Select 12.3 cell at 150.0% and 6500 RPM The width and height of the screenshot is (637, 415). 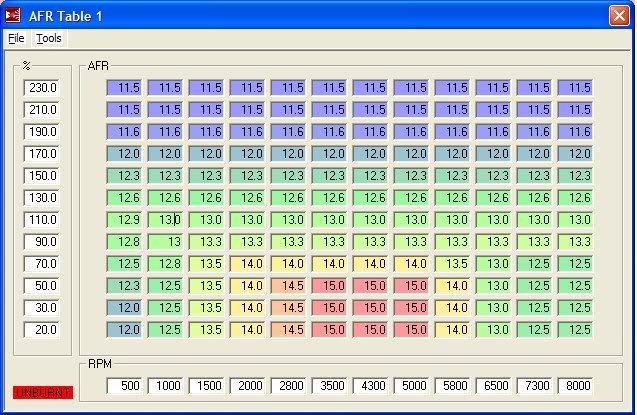click(x=494, y=175)
